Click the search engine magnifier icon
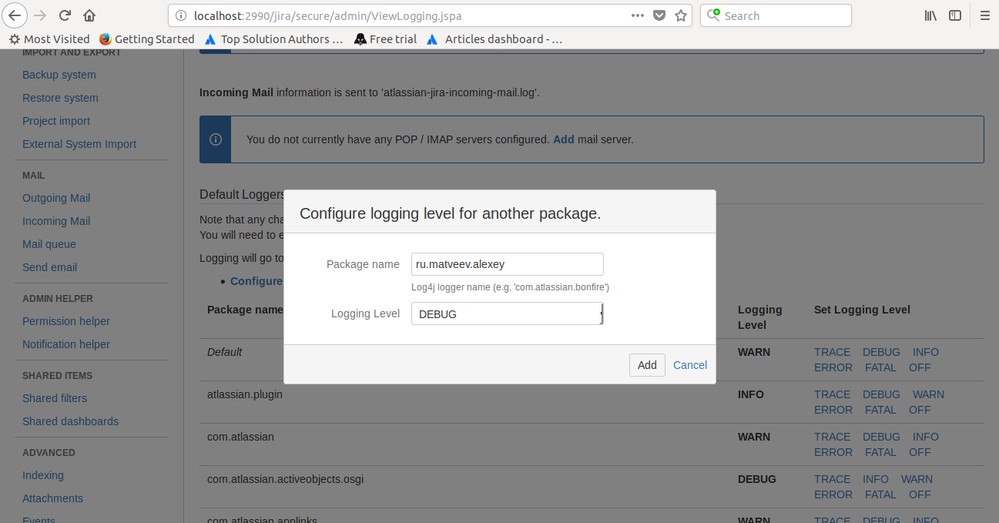This screenshot has width=999, height=523. 714,15
